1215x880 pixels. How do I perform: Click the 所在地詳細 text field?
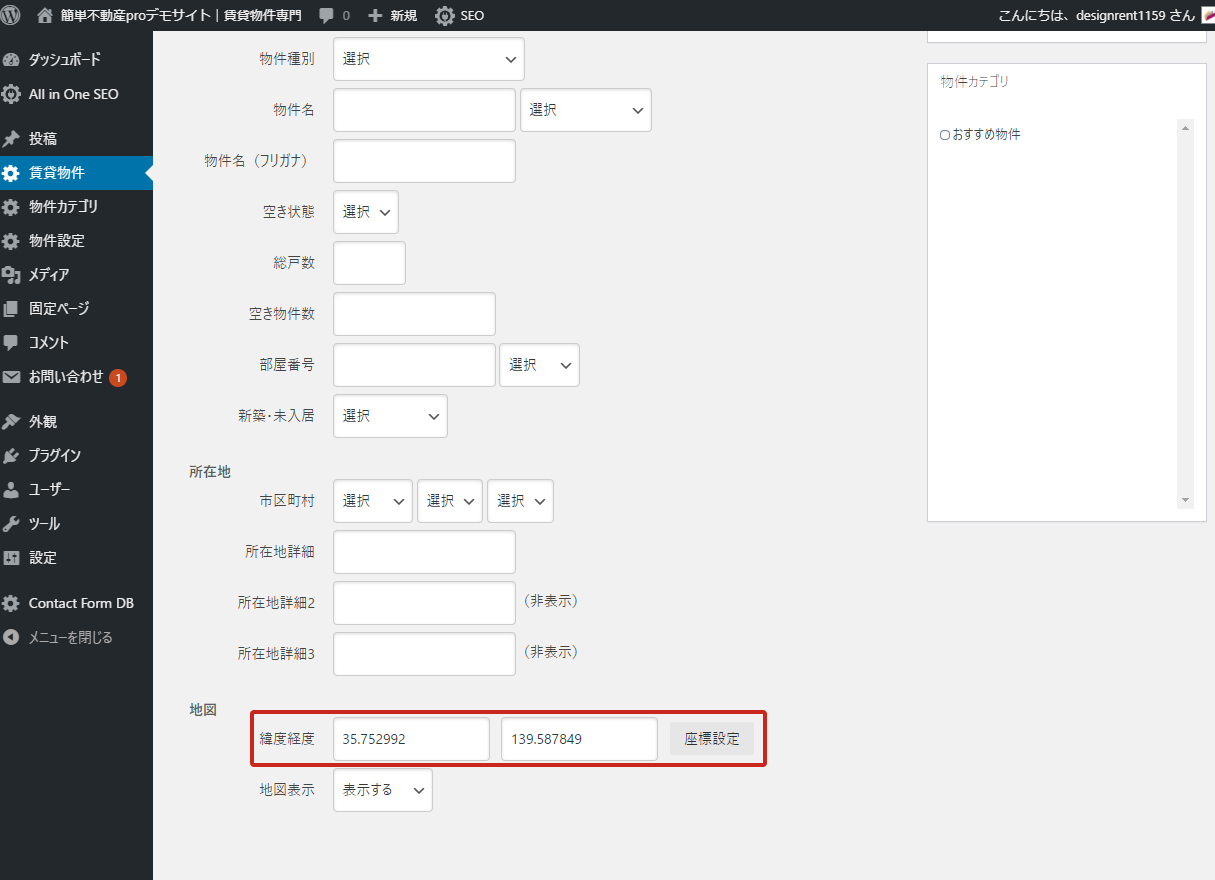pos(424,552)
